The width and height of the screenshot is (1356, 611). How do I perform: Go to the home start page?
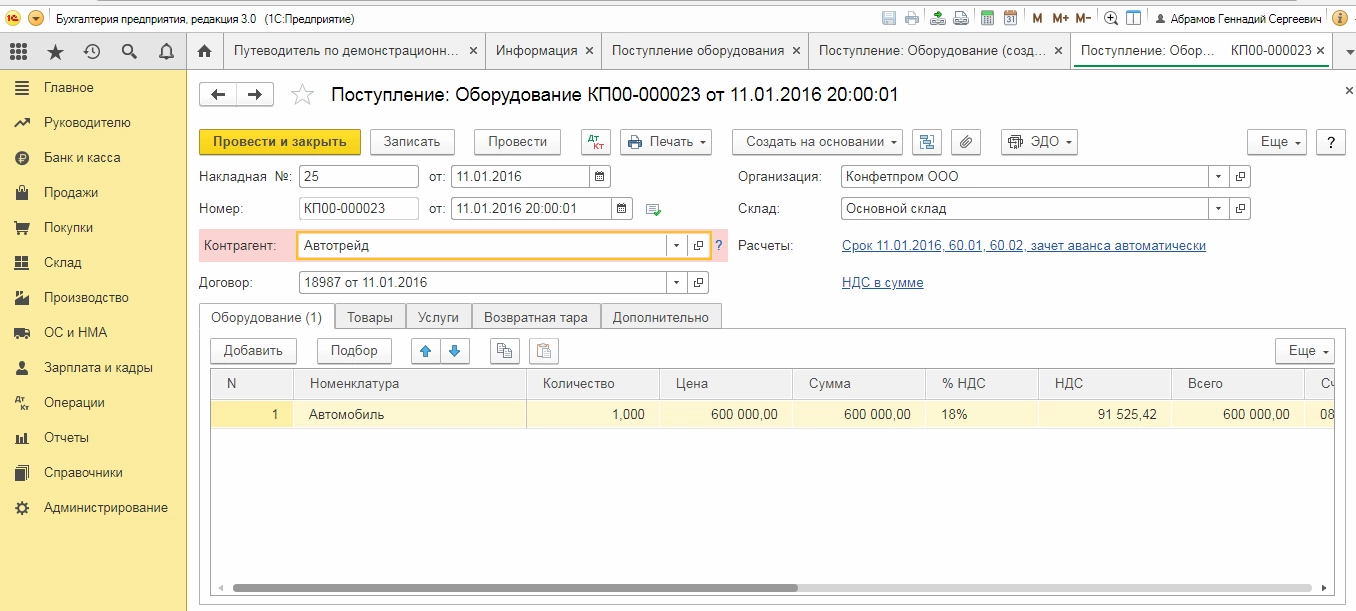click(204, 51)
